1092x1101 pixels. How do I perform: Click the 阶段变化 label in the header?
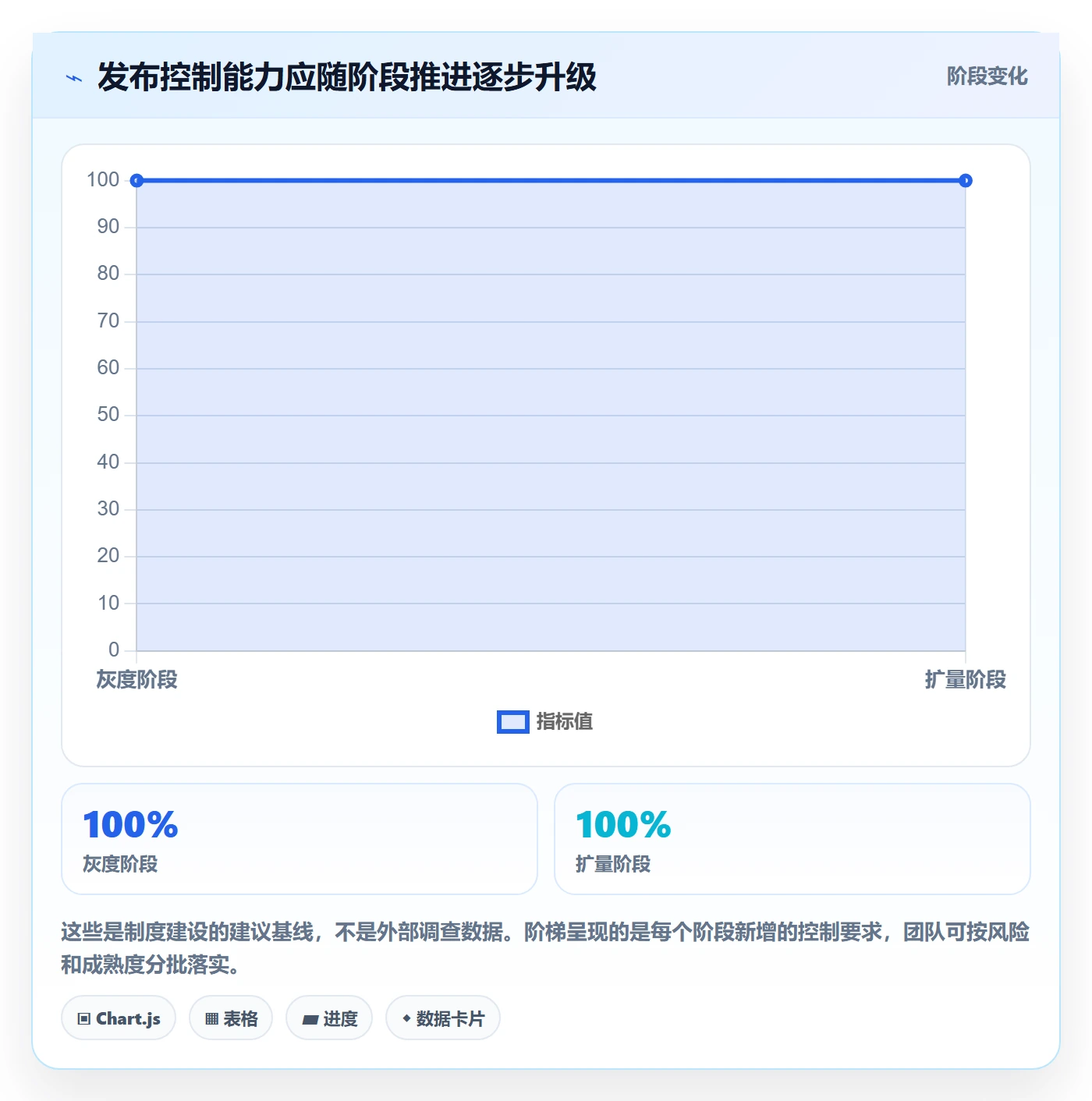[987, 76]
